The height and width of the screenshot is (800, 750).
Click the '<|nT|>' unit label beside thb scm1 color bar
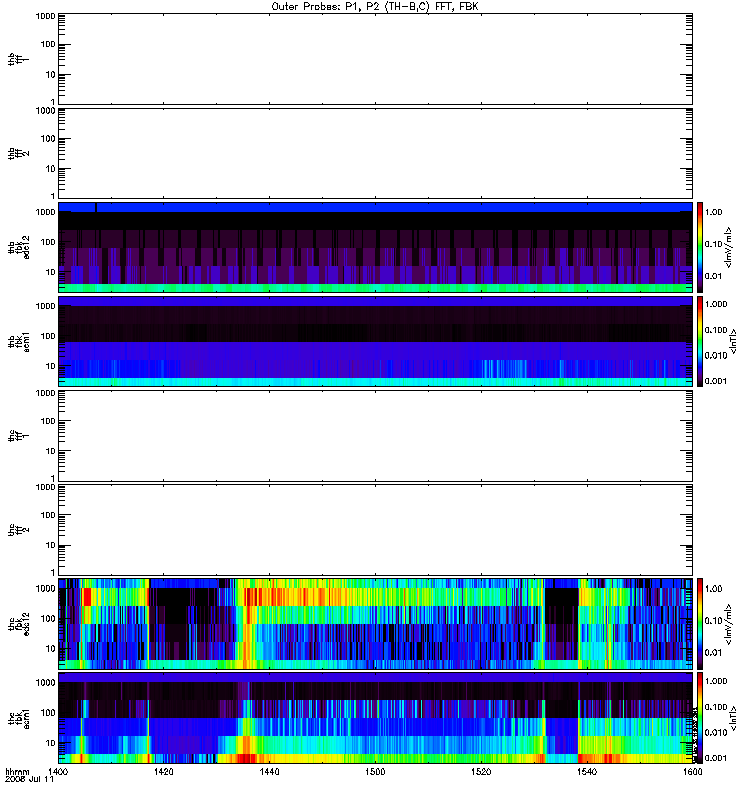pyautogui.click(x=734, y=341)
